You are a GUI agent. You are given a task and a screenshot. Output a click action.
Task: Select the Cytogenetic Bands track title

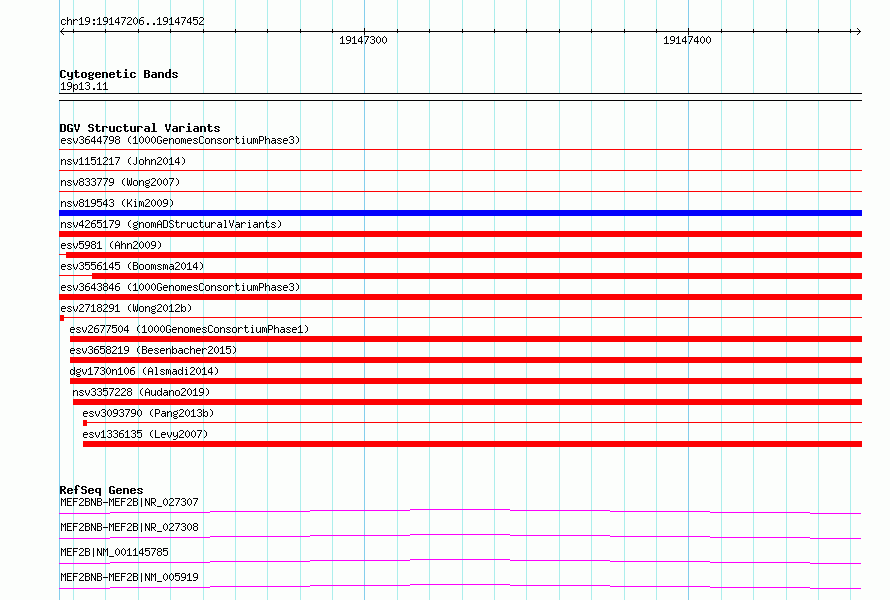point(119,74)
